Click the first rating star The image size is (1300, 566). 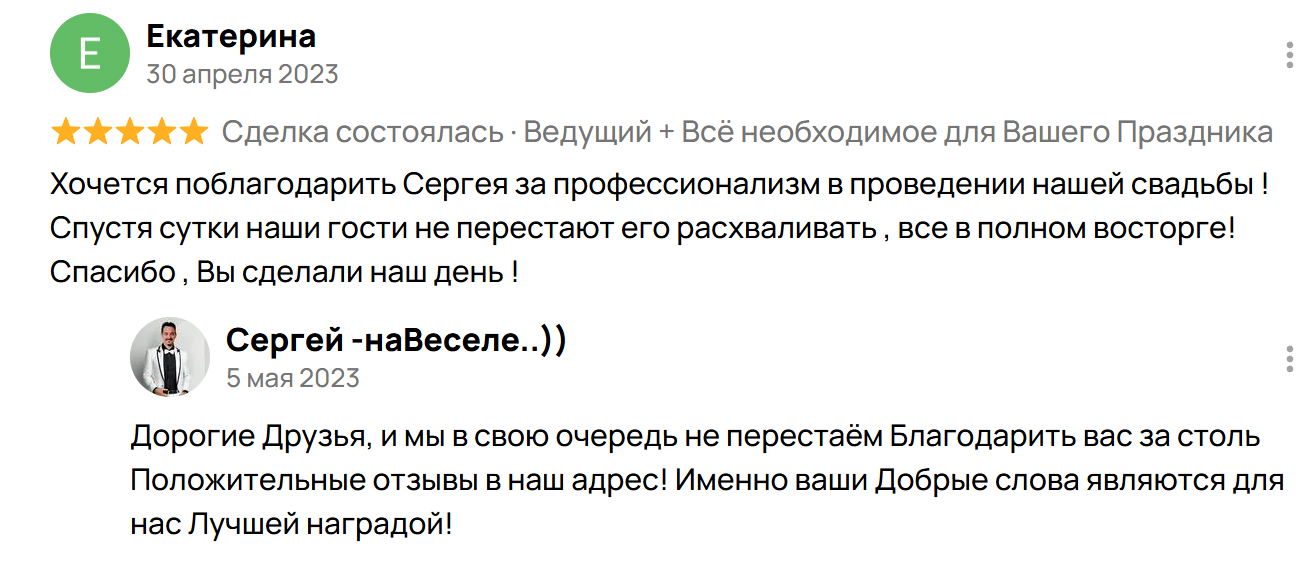[66, 131]
